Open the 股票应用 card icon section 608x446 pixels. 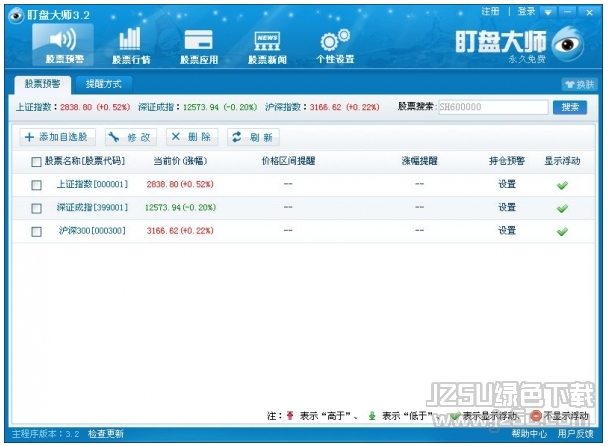(199, 45)
